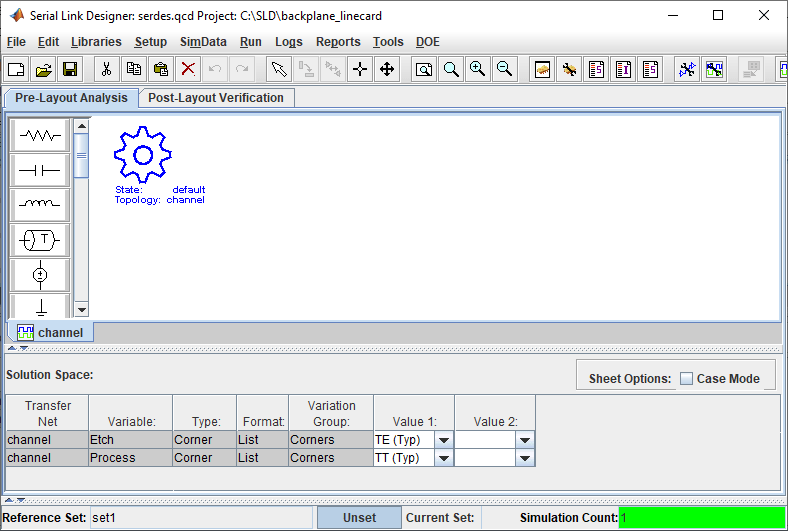788x531 pixels.
Task: Click the Unset button
Action: [x=359, y=517]
